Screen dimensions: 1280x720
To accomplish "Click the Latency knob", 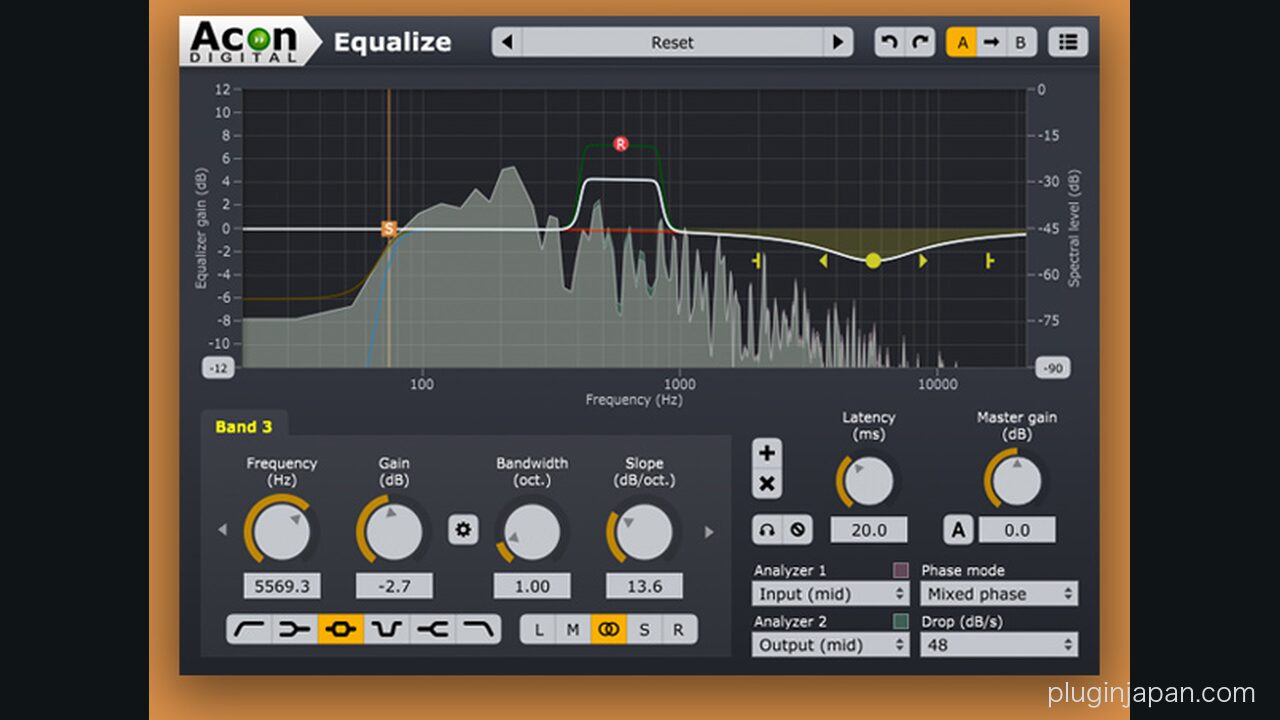I will (x=868, y=481).
